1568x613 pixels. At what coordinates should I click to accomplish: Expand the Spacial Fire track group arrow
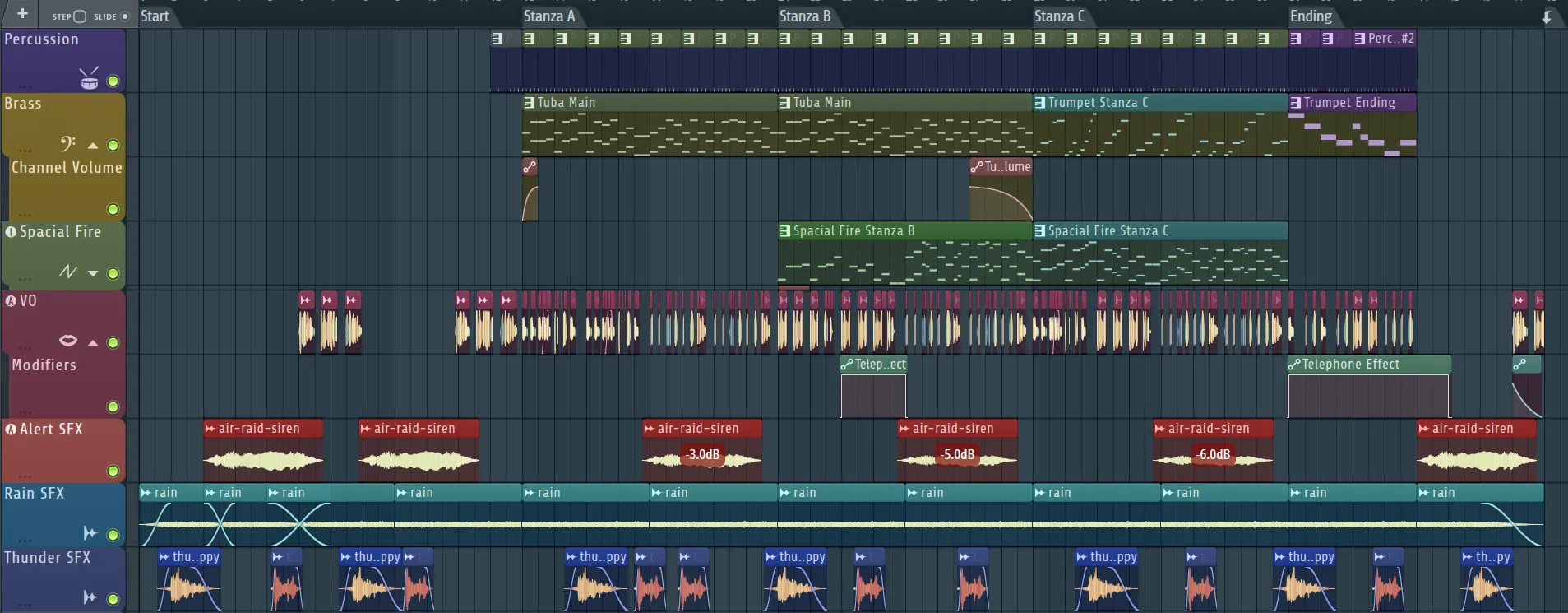point(93,273)
